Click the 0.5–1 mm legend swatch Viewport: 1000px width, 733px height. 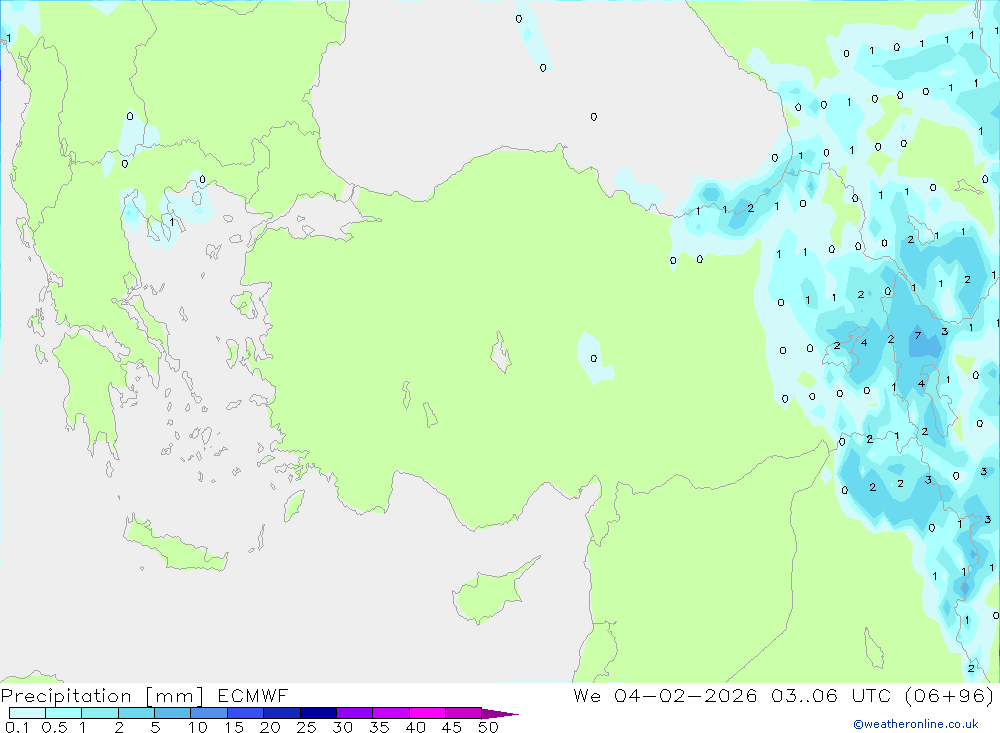click(64, 713)
